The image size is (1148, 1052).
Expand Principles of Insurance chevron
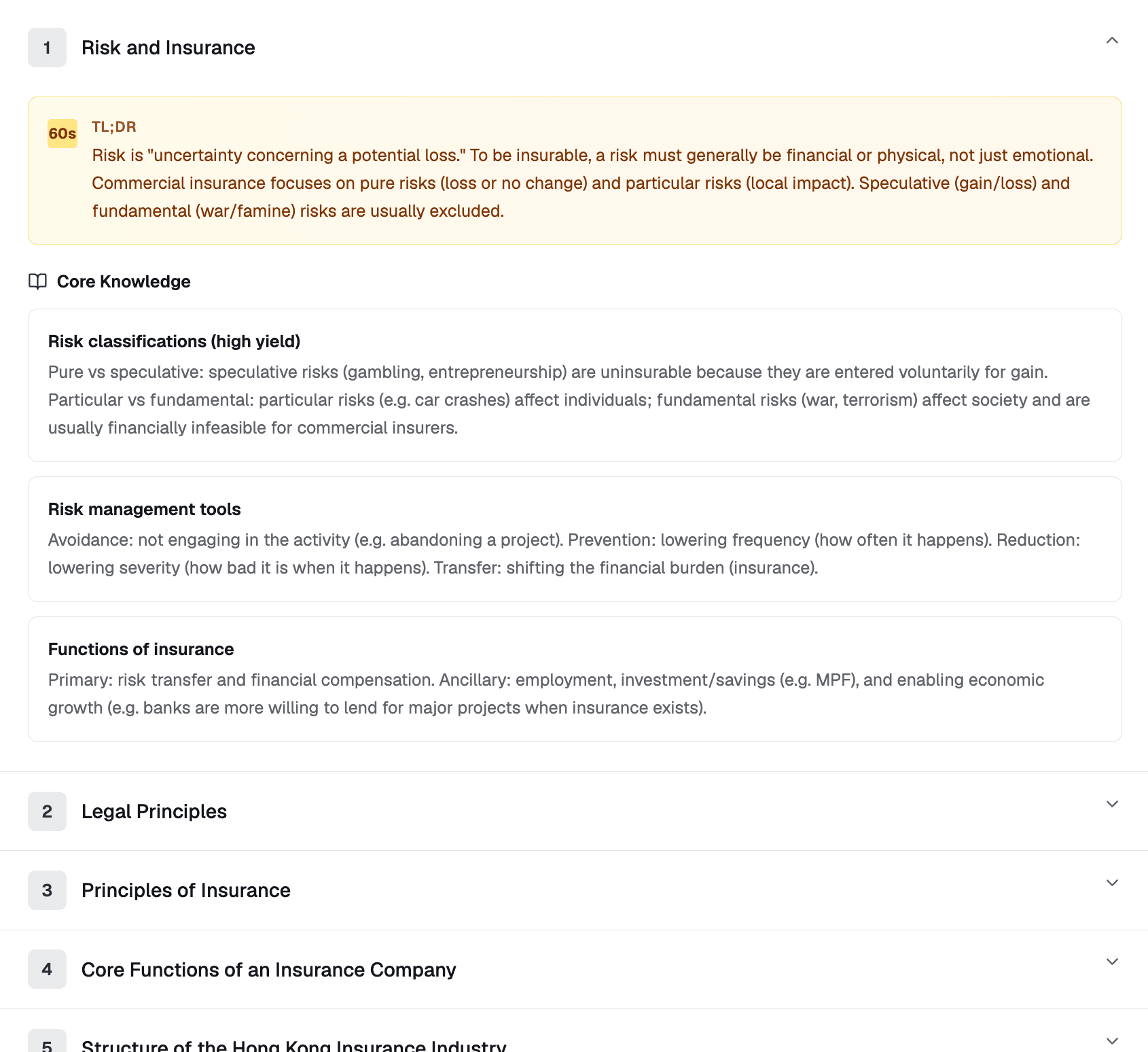(1112, 883)
